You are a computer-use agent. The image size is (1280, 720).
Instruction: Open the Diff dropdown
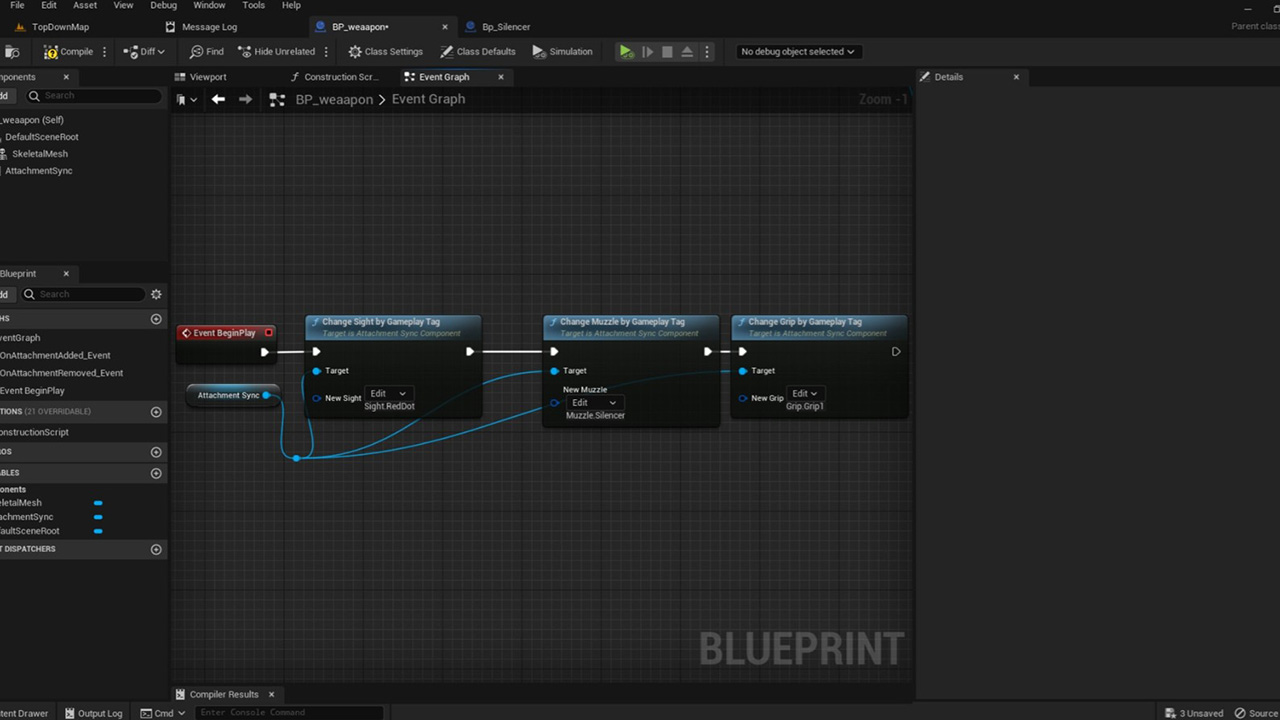click(145, 52)
